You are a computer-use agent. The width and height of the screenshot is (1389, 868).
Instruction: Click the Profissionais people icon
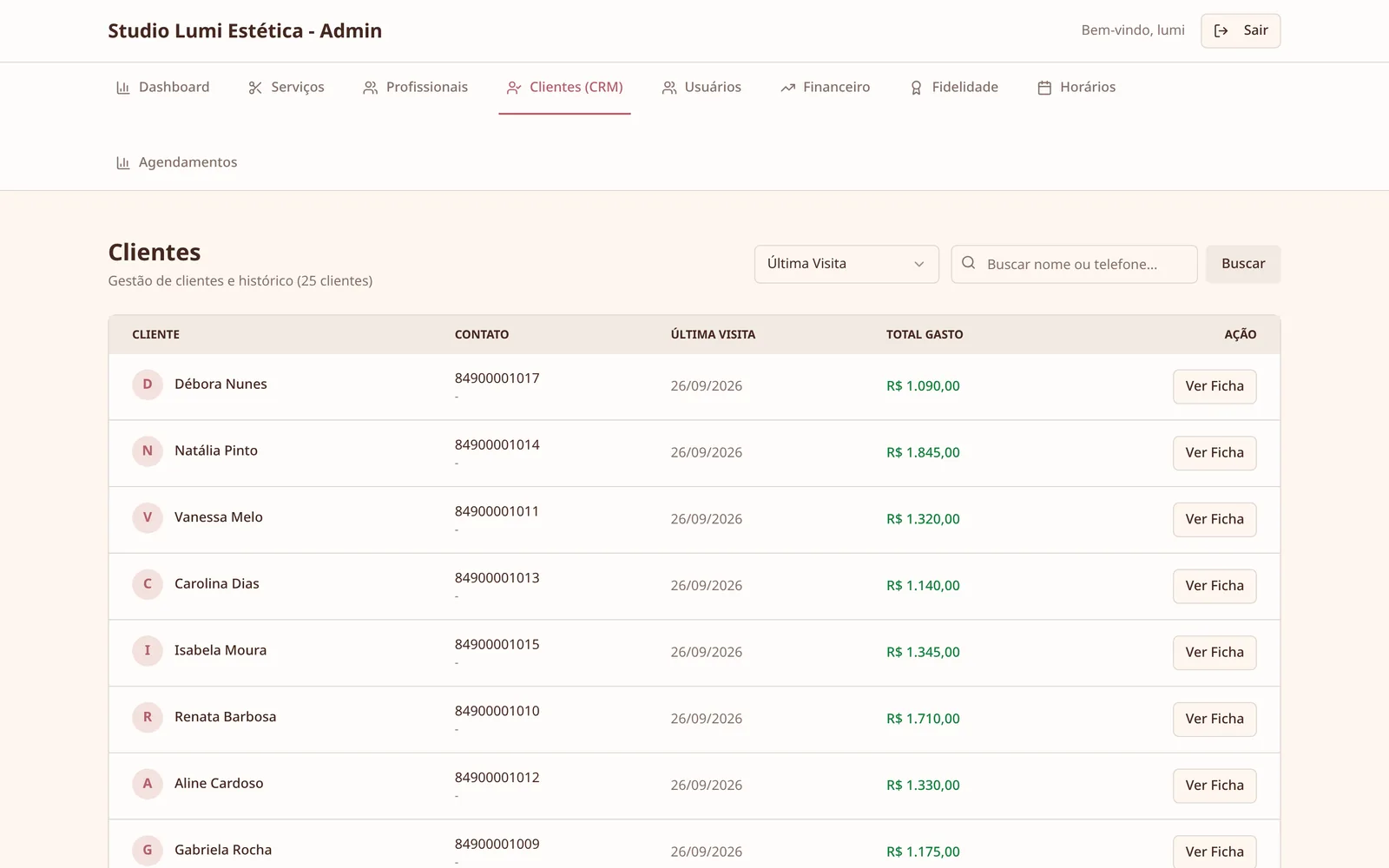[371, 88]
